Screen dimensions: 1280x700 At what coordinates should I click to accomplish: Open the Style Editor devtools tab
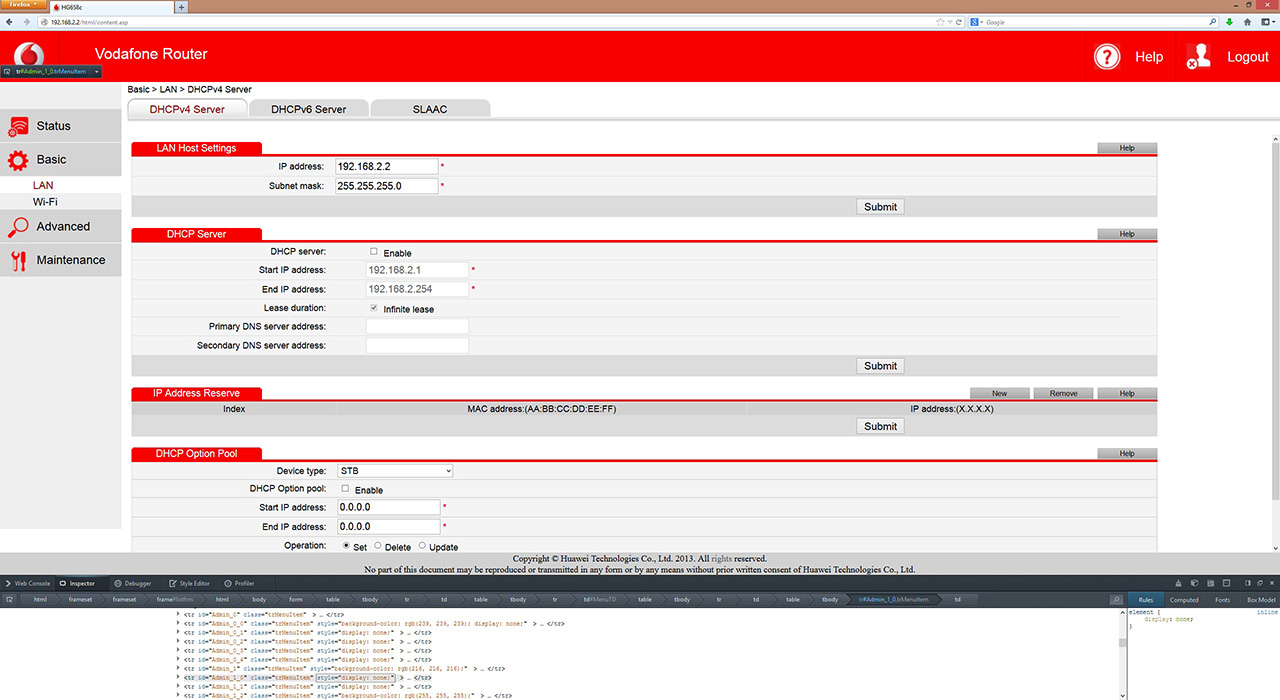pyautogui.click(x=190, y=583)
